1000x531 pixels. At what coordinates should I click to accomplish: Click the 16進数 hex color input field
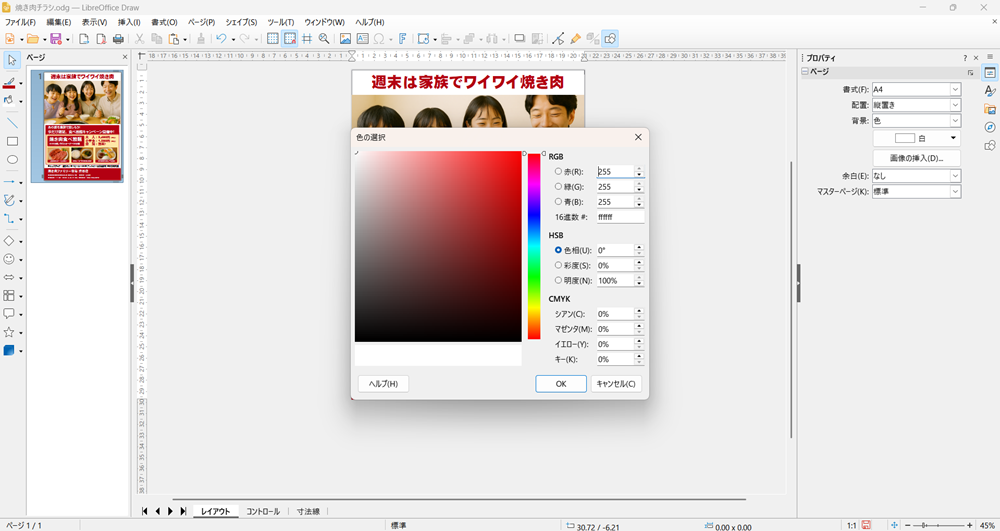coord(620,217)
